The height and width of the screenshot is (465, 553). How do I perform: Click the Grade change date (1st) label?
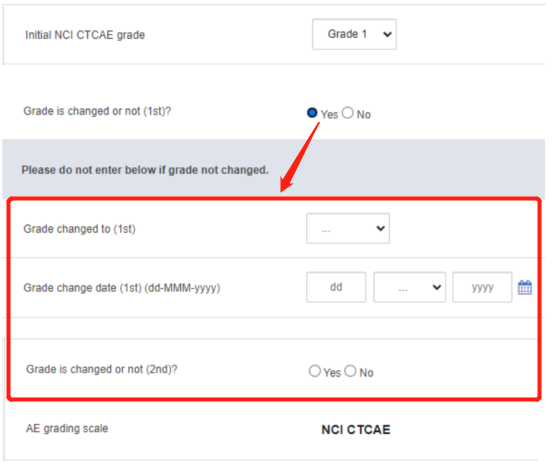[122, 288]
